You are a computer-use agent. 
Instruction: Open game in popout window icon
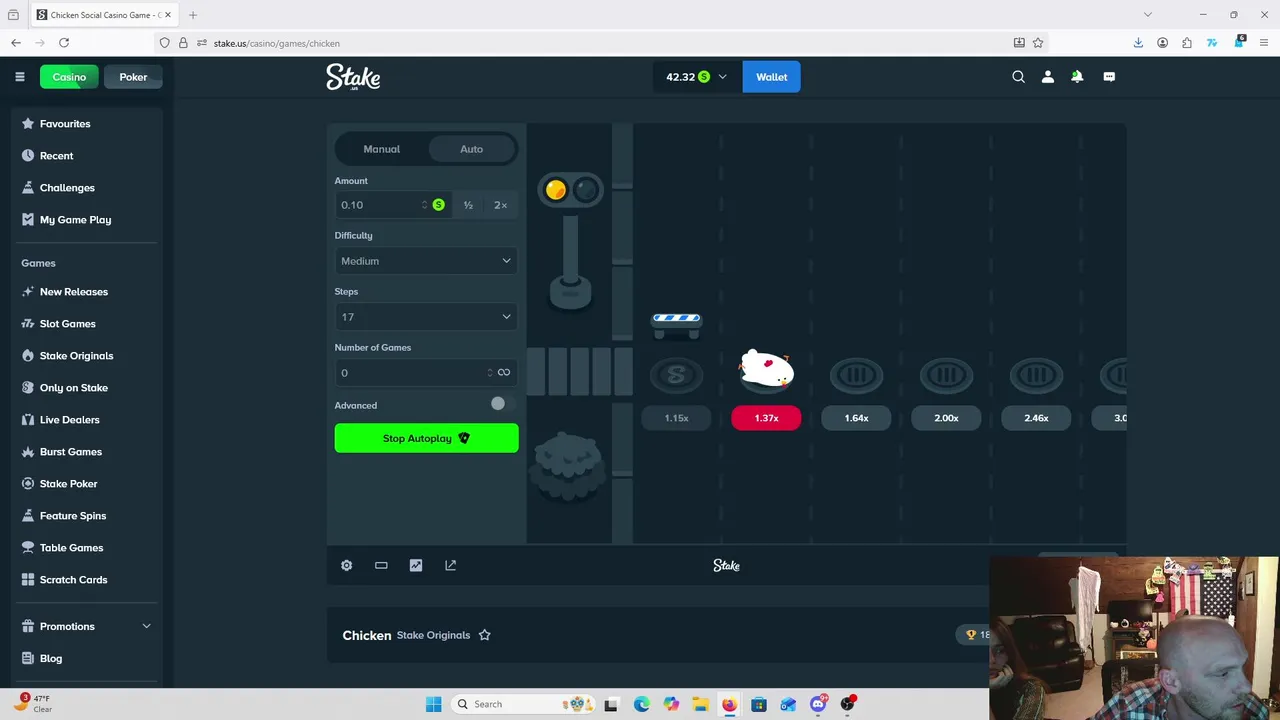(450, 565)
